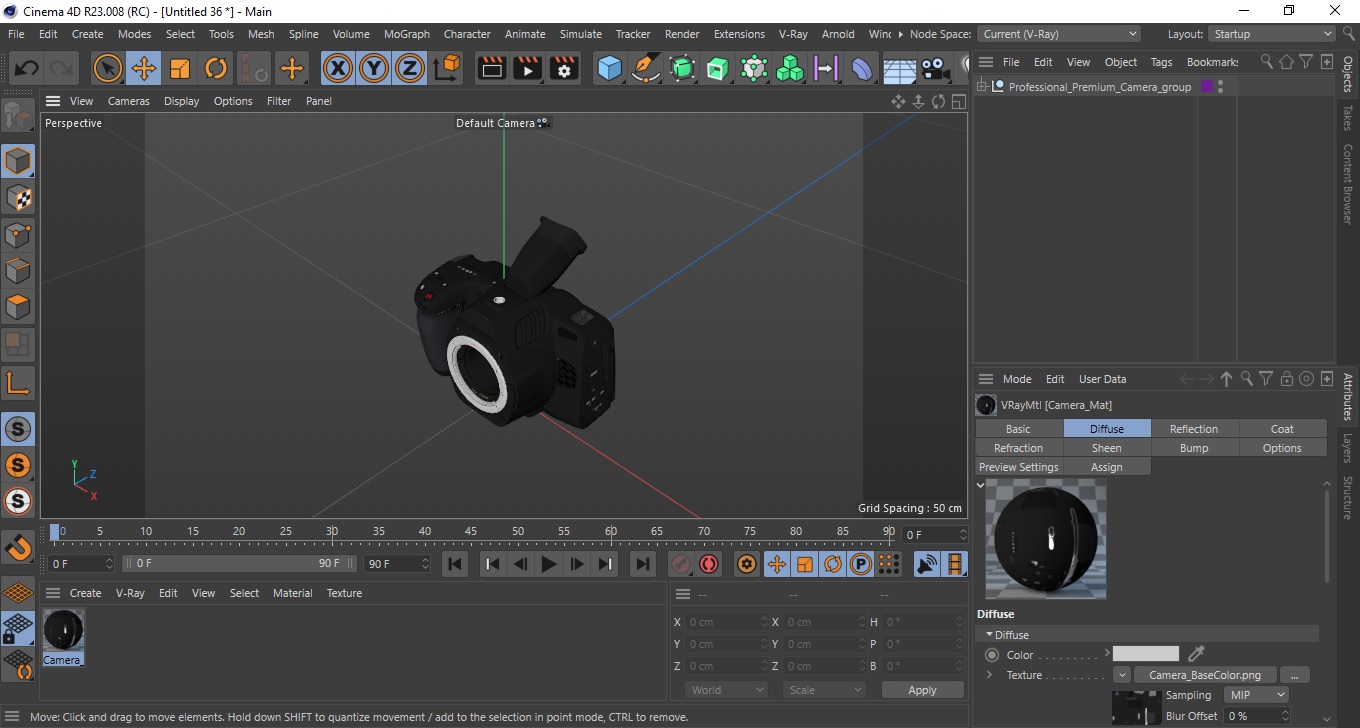Click Camera_BaseColor.png texture button

(x=1205, y=675)
